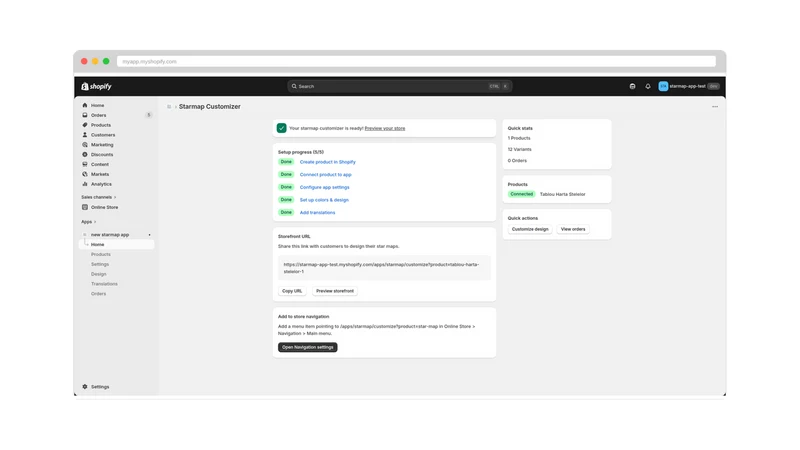Click the Shopify logo in the top bar
Viewport: 800px width, 450px height.
pyautogui.click(x=96, y=86)
